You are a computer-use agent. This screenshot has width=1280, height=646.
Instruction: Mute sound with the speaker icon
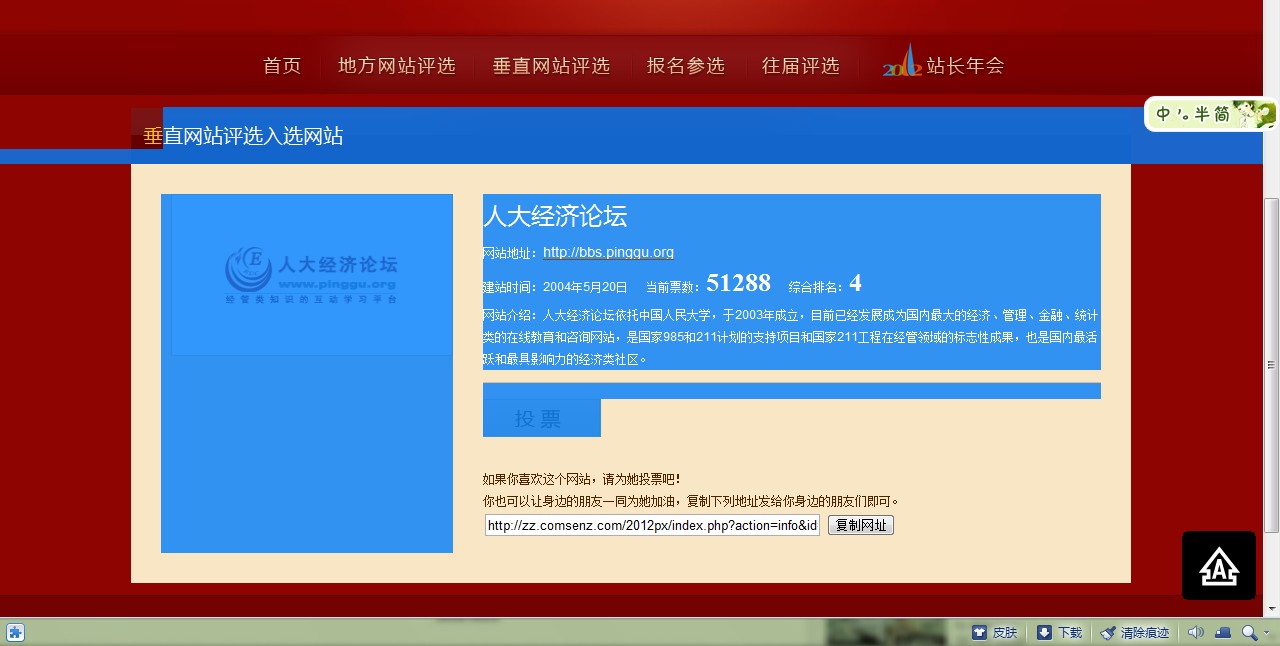pos(1196,632)
